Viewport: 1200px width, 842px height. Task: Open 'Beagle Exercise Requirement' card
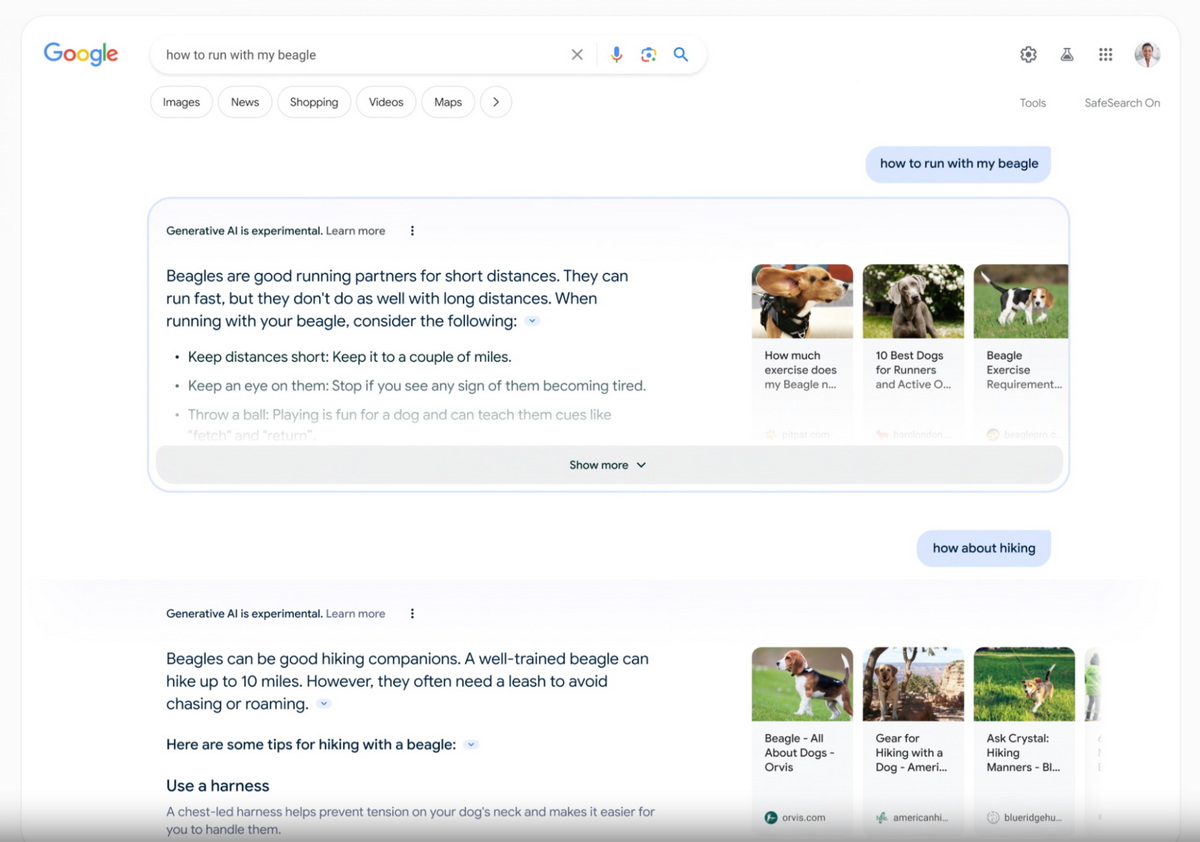coord(1021,355)
